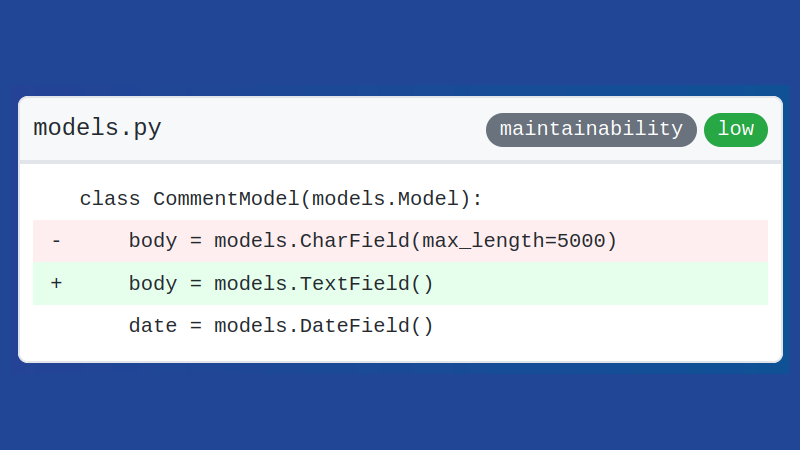Click models.Model base class text
Viewport: 800px width, 450px height.
point(385,198)
